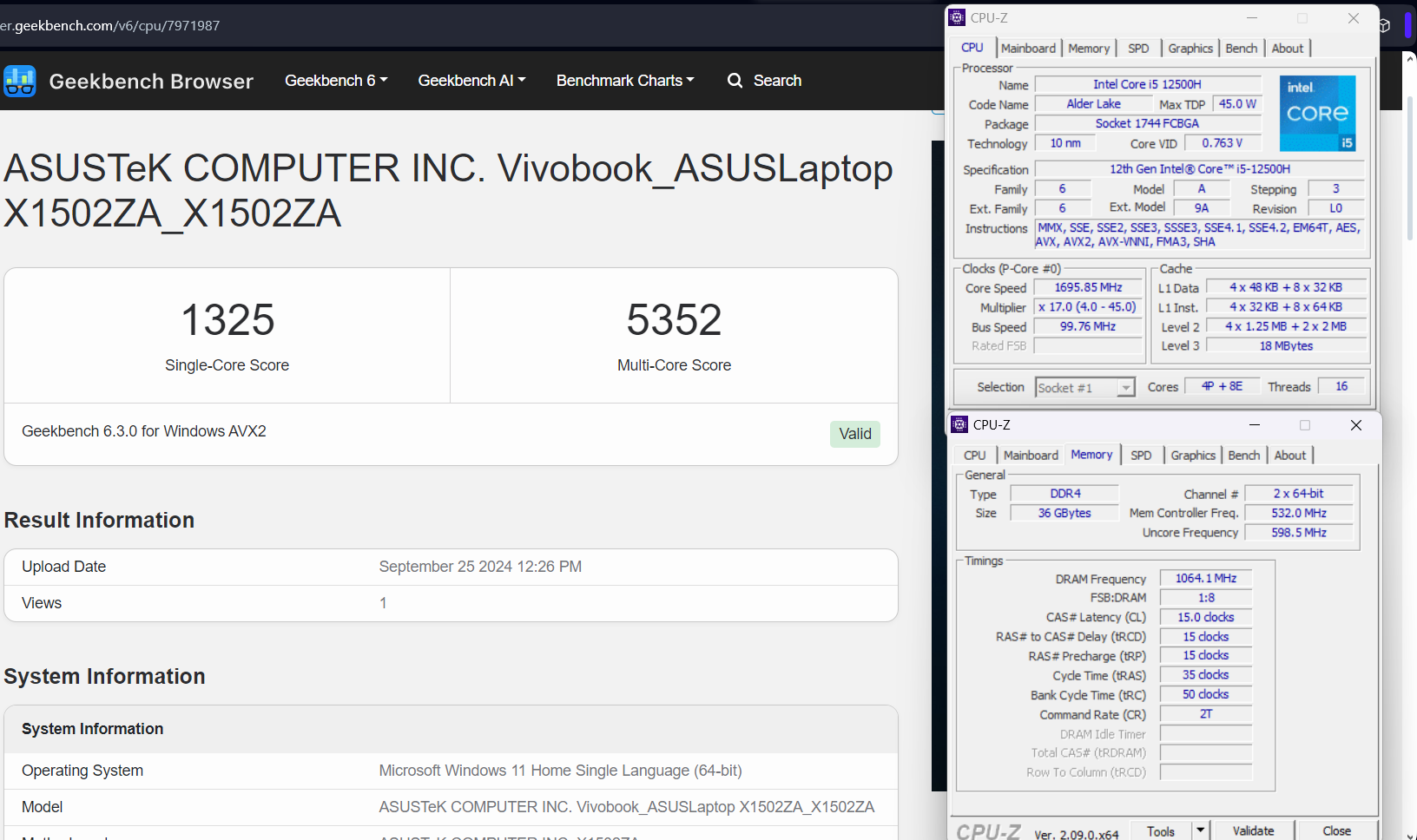Viewport: 1417px width, 840px height.
Task: Click the Multi-Core Score value 5352
Action: pos(675,319)
